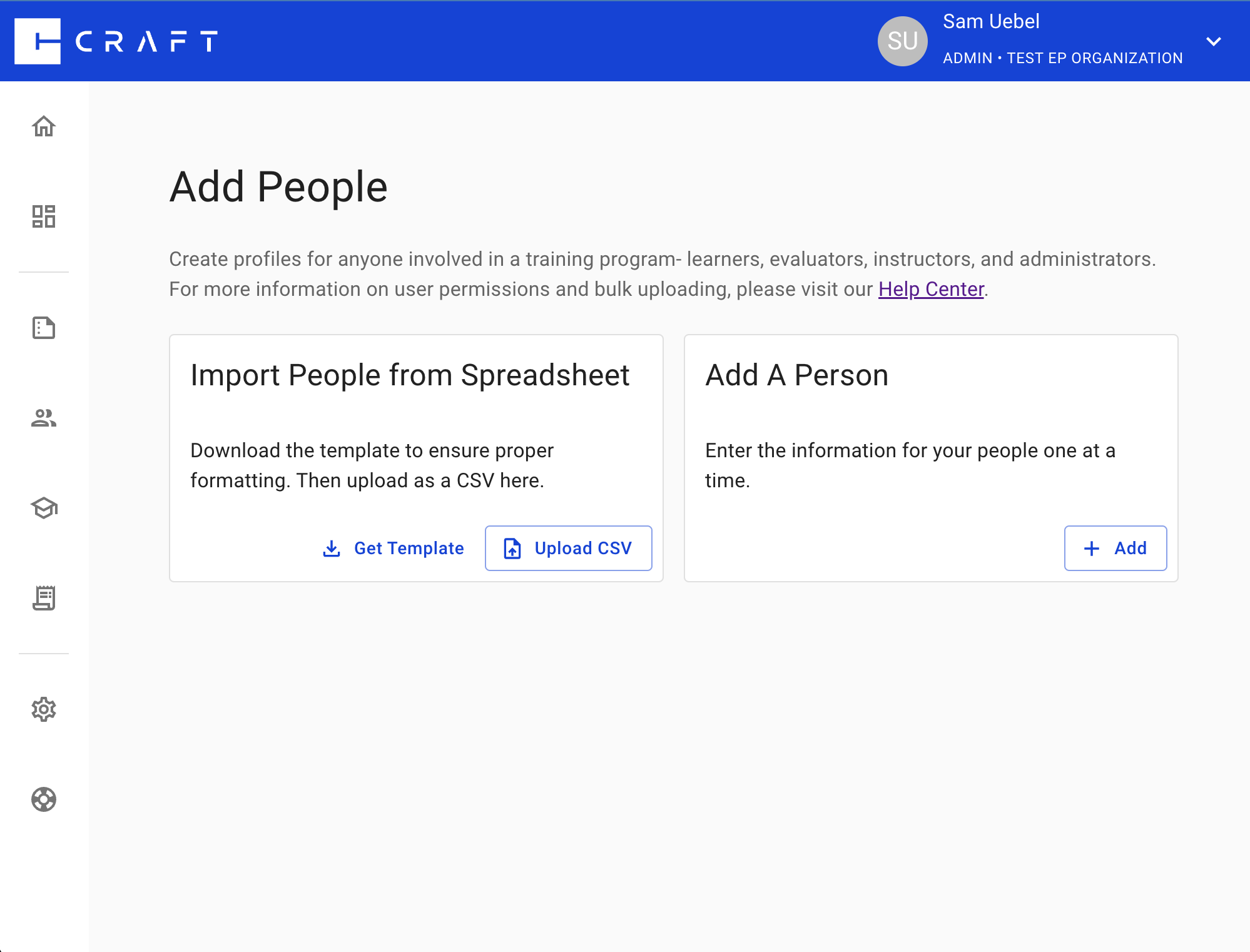Screen dimensions: 1250x952
Task: Click the globe icon at sidebar bottom
Action: (44, 800)
